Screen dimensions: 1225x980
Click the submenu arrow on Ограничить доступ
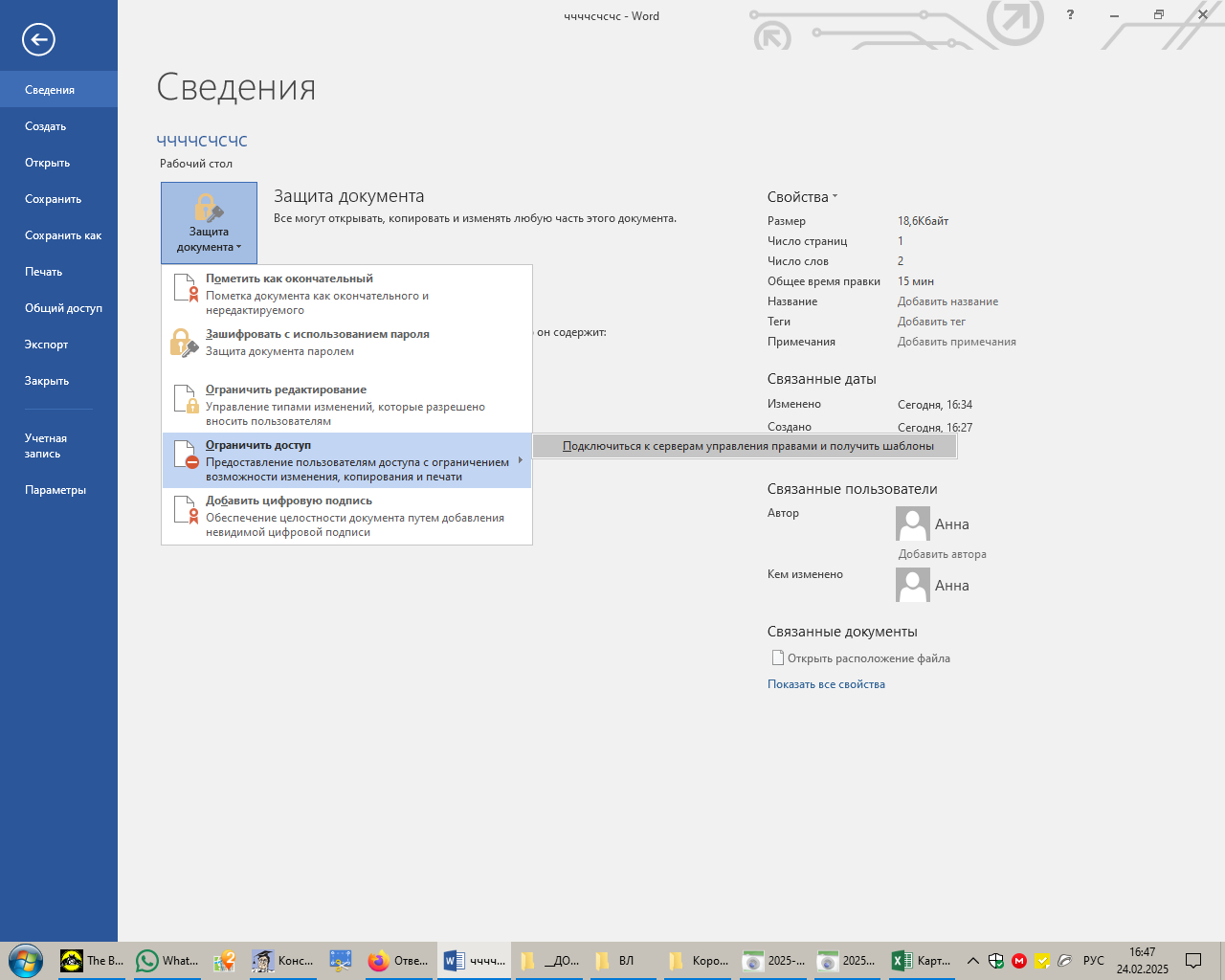[521, 460]
